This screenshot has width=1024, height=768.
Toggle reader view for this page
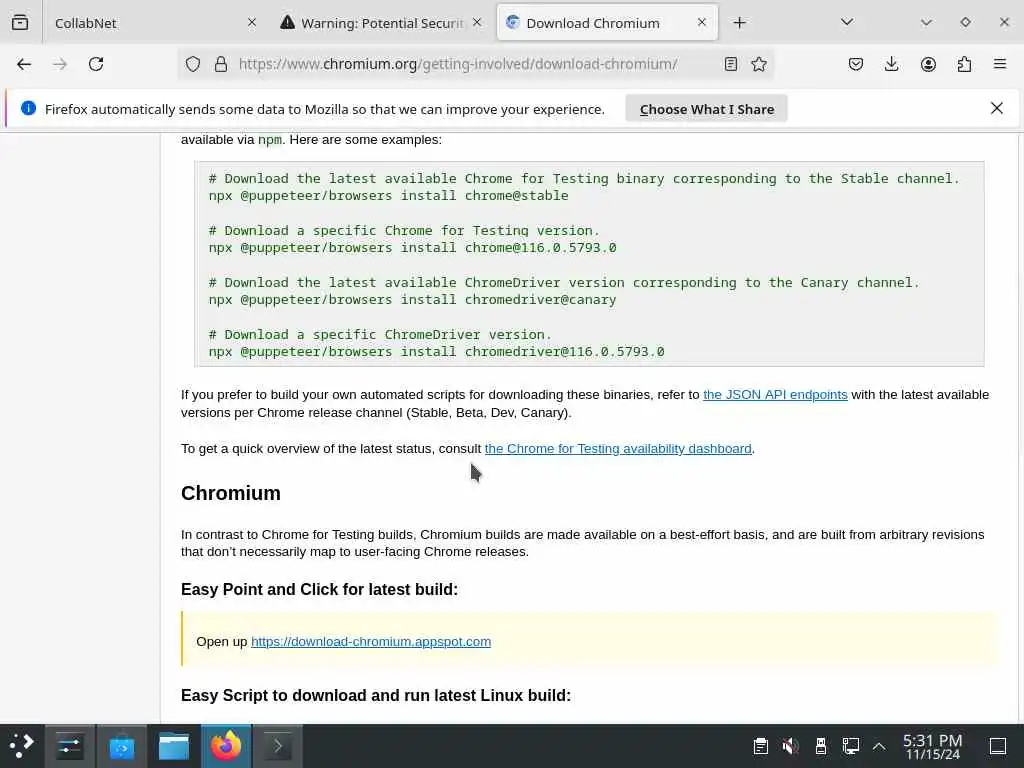(x=731, y=64)
